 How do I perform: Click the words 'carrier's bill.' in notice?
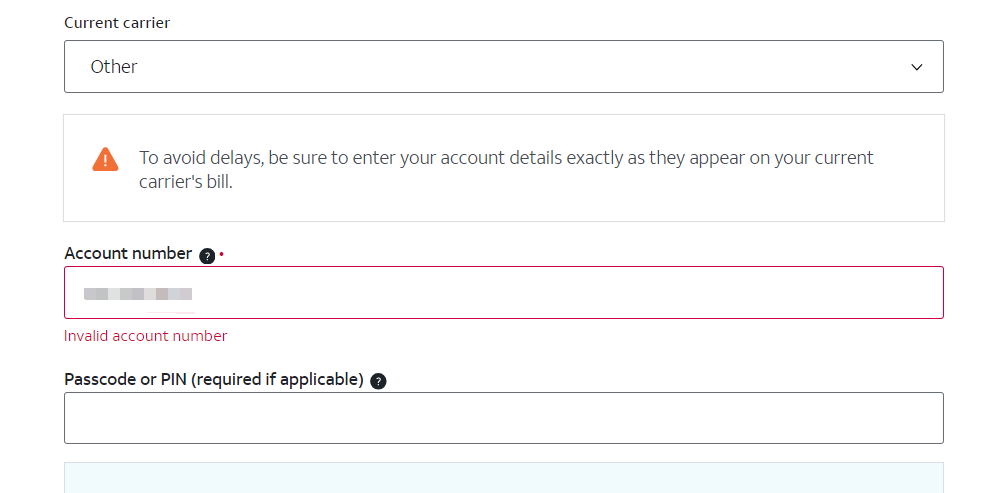(x=186, y=182)
